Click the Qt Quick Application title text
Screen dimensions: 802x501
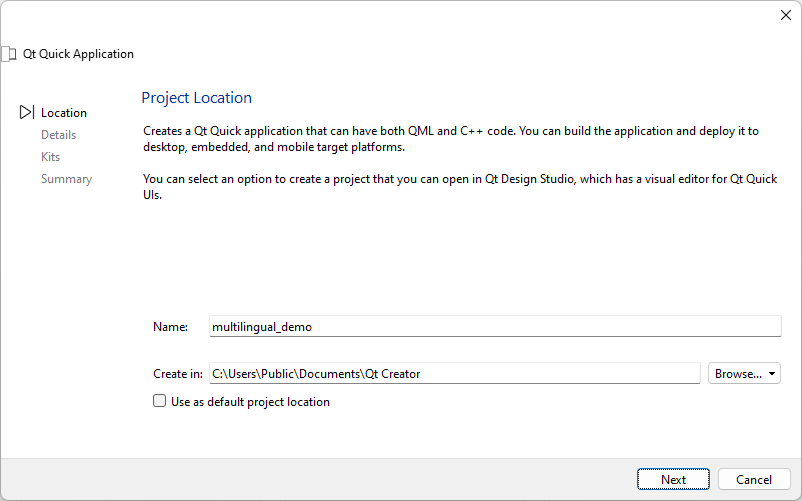(78, 54)
